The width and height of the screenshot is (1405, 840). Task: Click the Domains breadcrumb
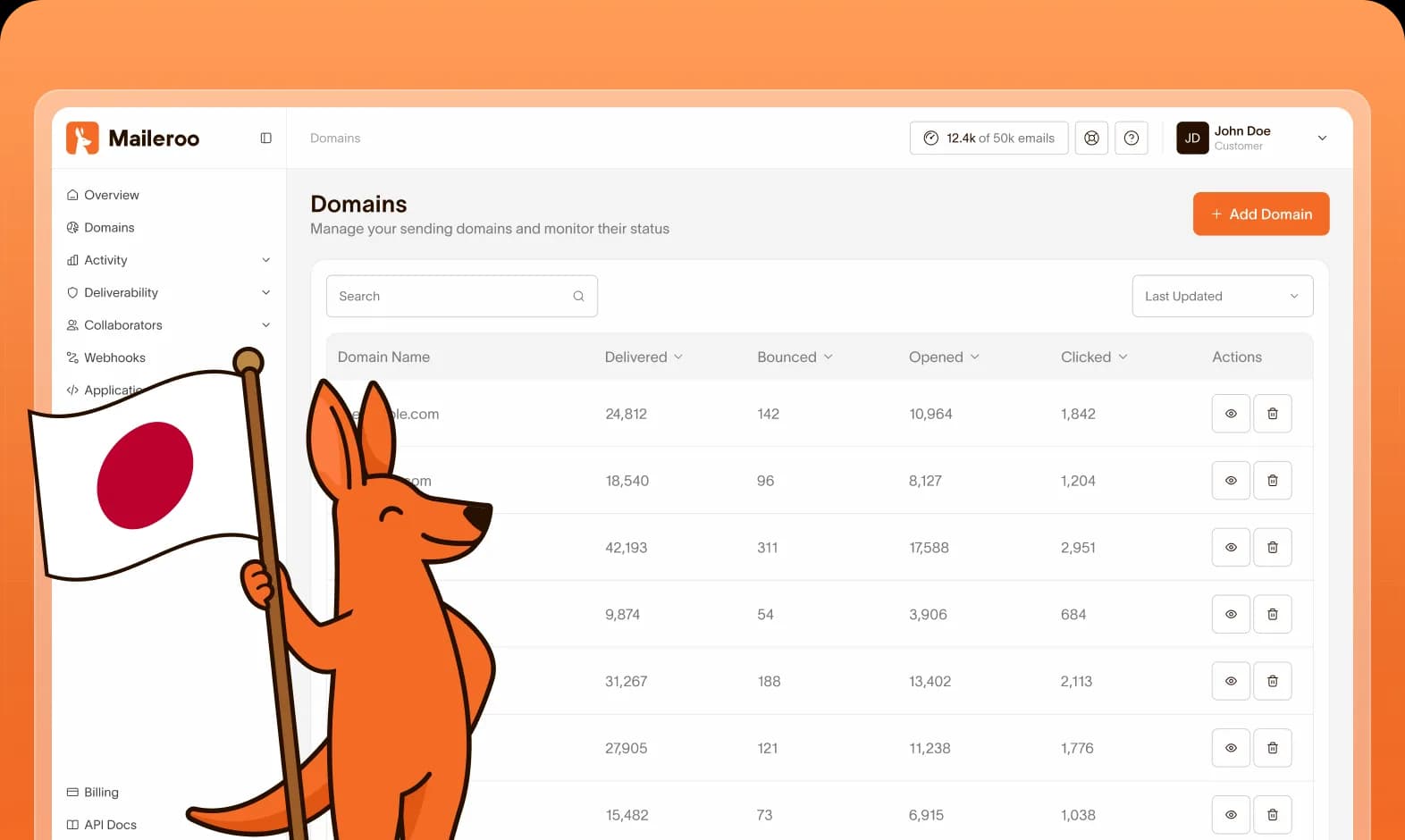point(335,139)
